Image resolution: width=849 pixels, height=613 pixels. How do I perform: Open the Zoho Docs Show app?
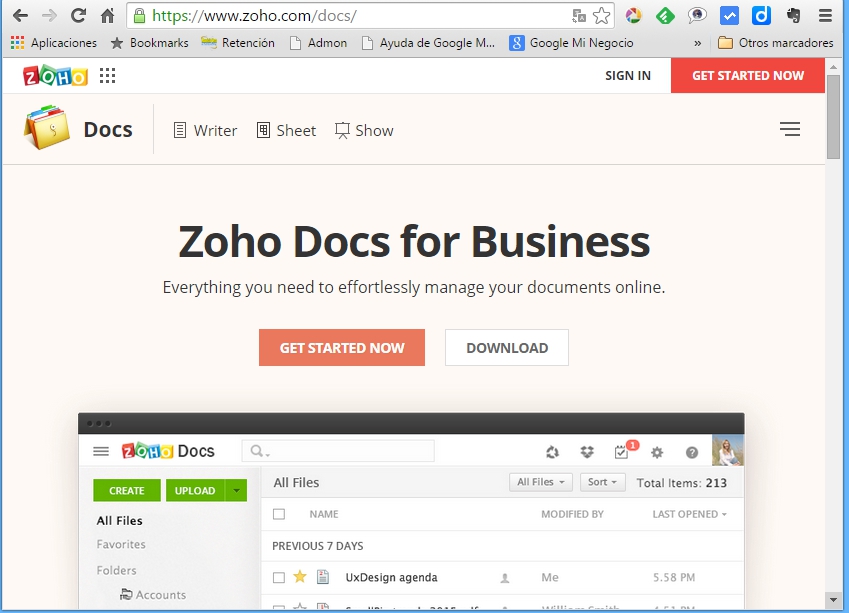coord(364,130)
